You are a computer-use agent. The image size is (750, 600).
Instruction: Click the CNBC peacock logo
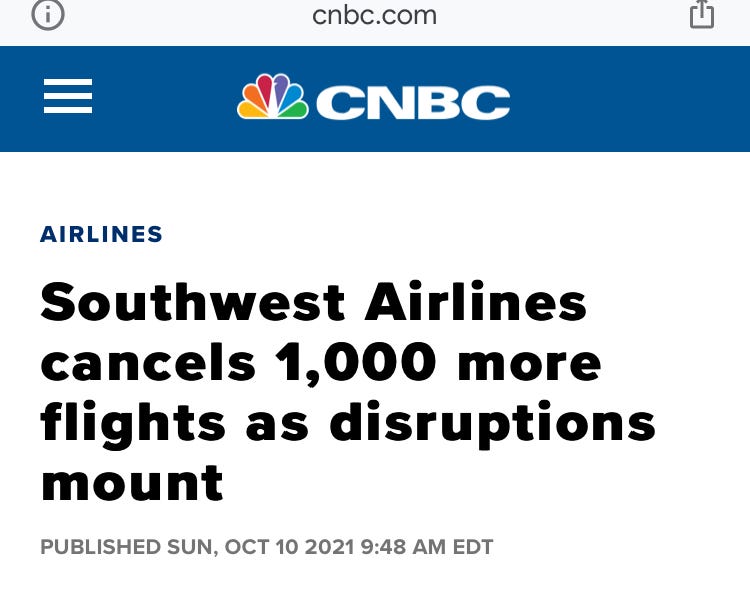pos(272,98)
